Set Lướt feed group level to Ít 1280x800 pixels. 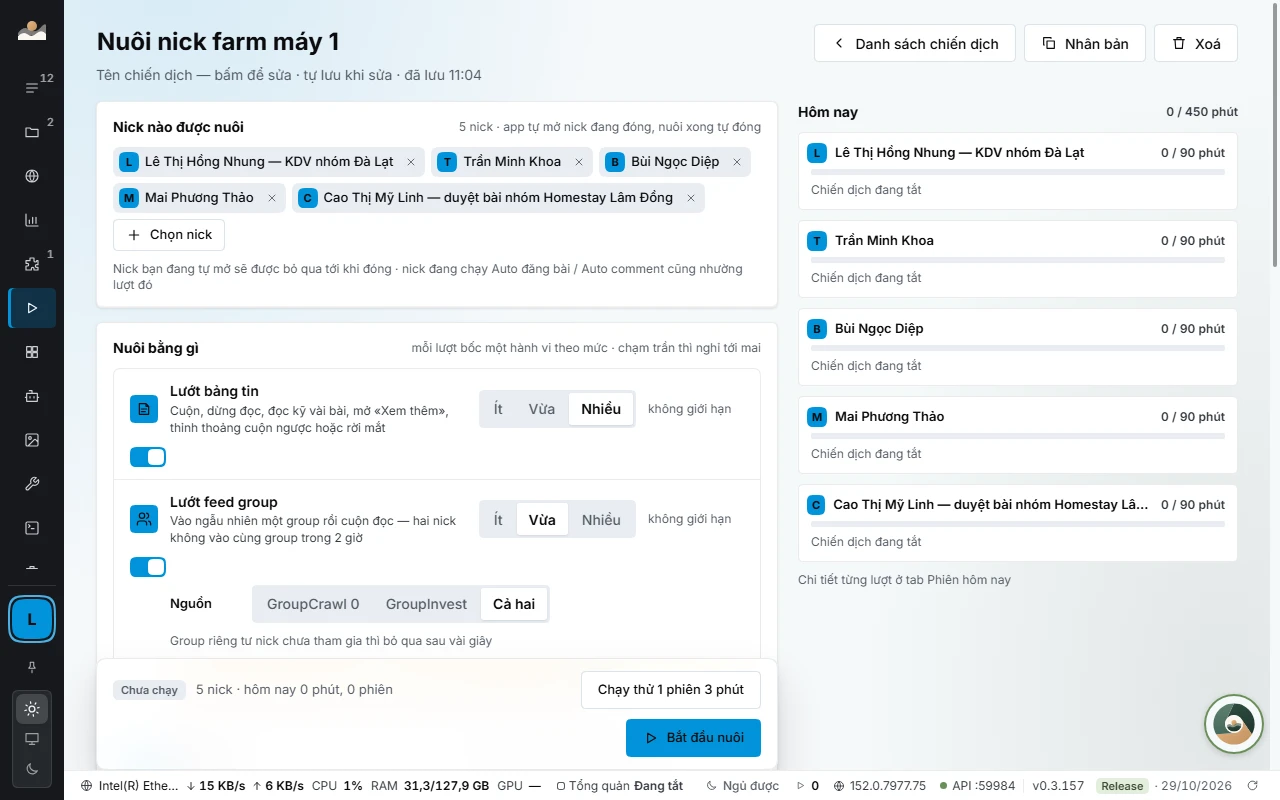coord(498,520)
